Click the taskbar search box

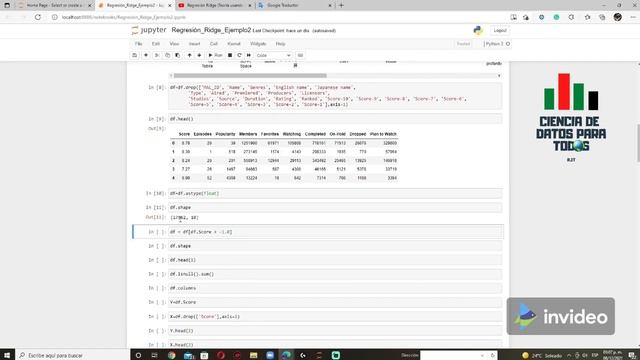73,355
